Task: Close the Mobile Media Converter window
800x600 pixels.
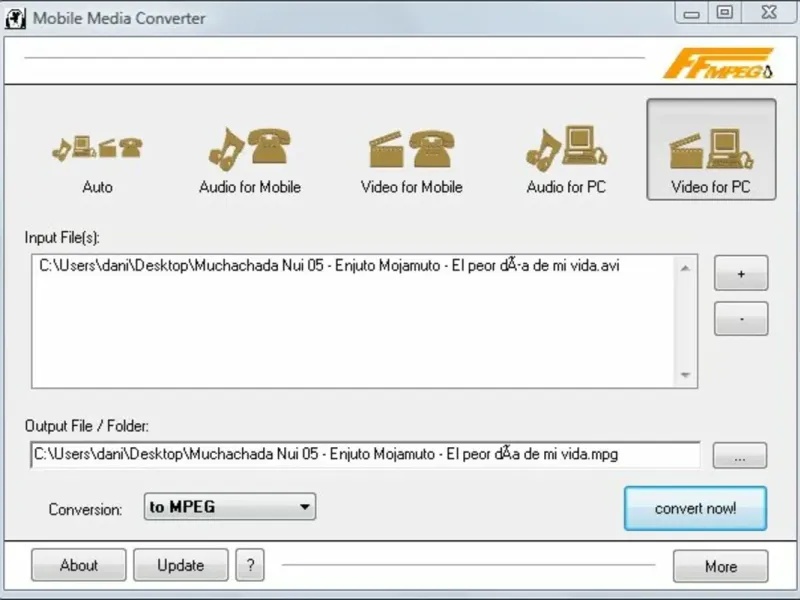Action: (x=768, y=13)
